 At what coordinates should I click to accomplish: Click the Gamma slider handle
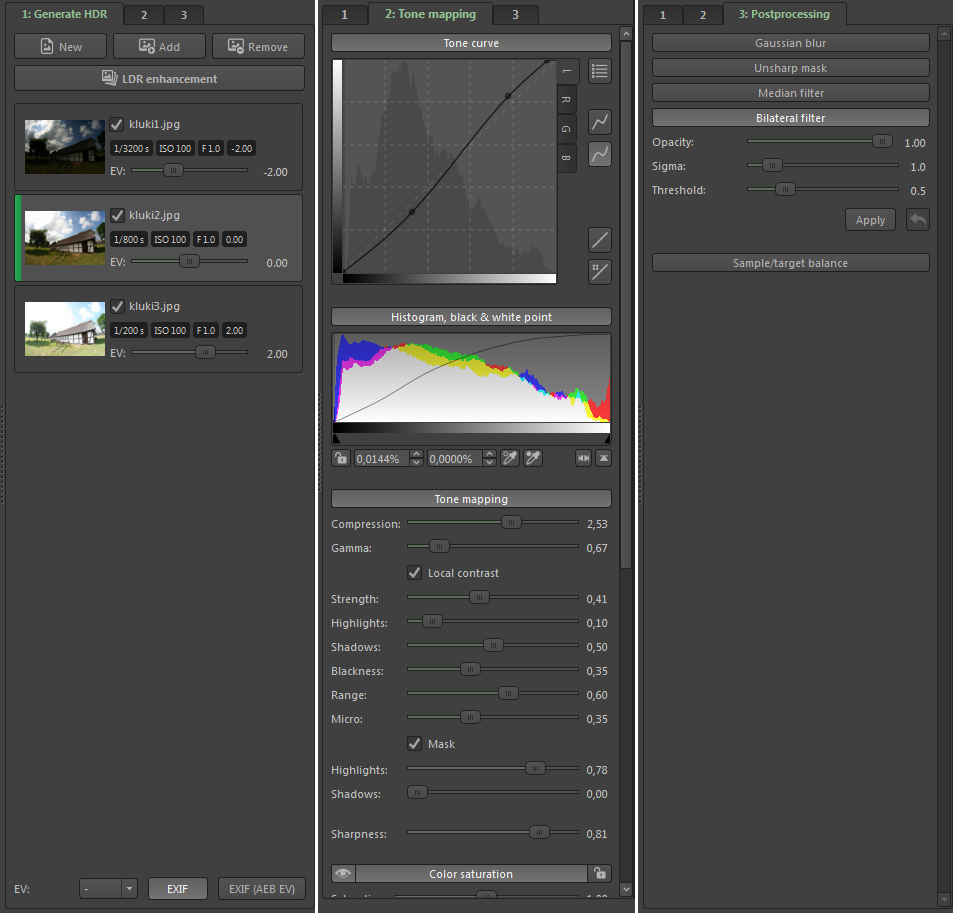[439, 546]
